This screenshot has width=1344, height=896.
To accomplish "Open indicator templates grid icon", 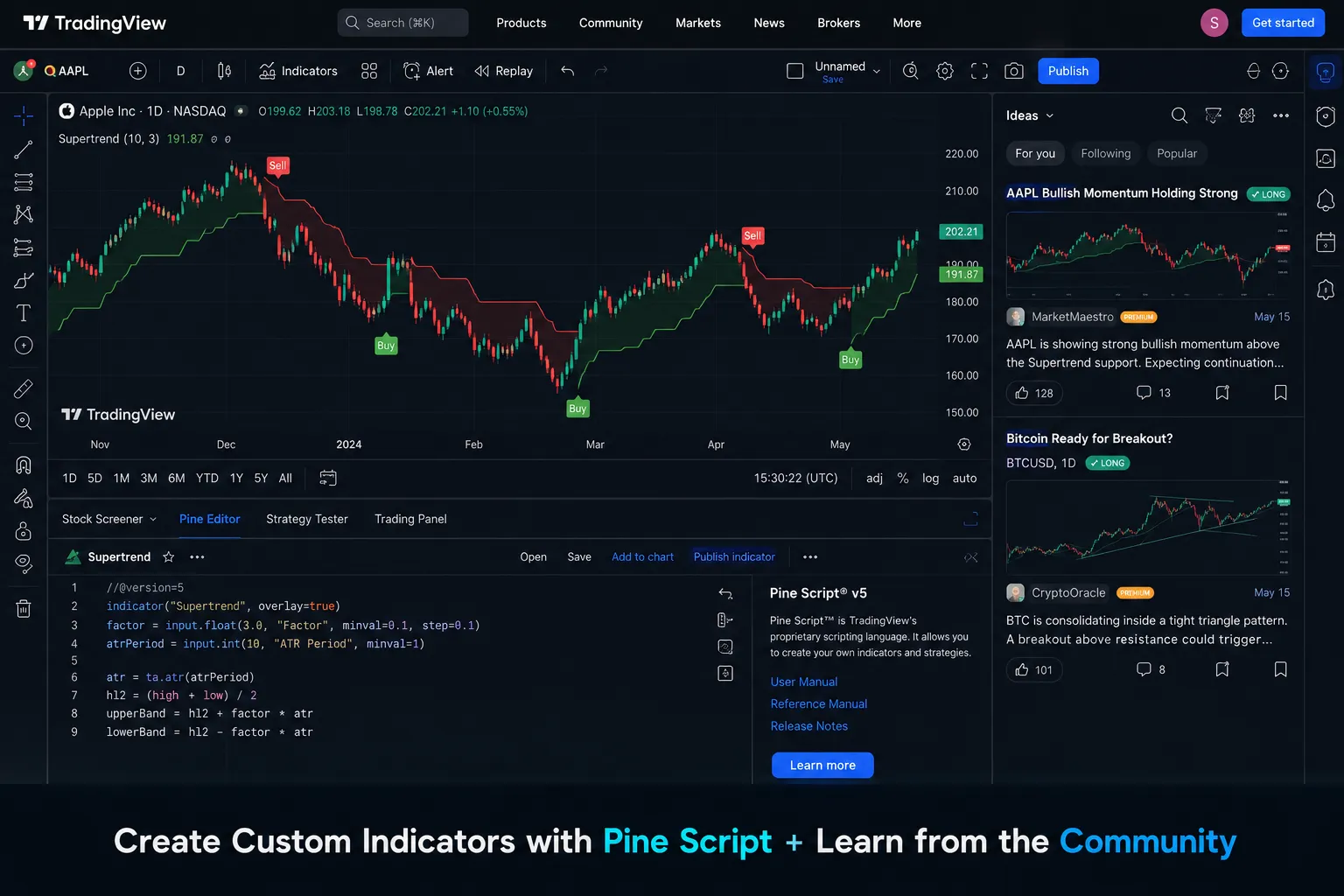I will tap(369, 71).
